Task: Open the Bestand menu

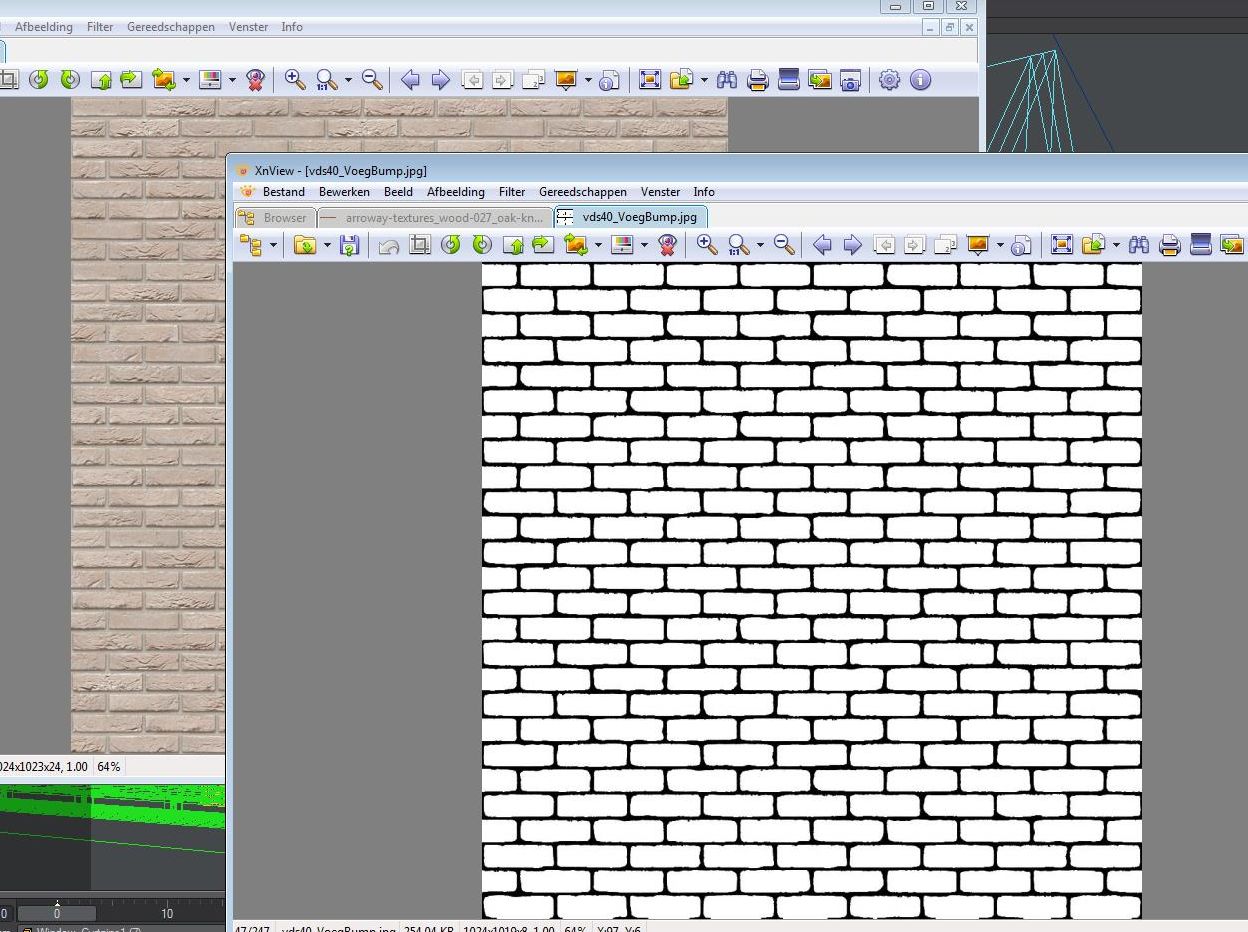Action: pyautogui.click(x=283, y=192)
